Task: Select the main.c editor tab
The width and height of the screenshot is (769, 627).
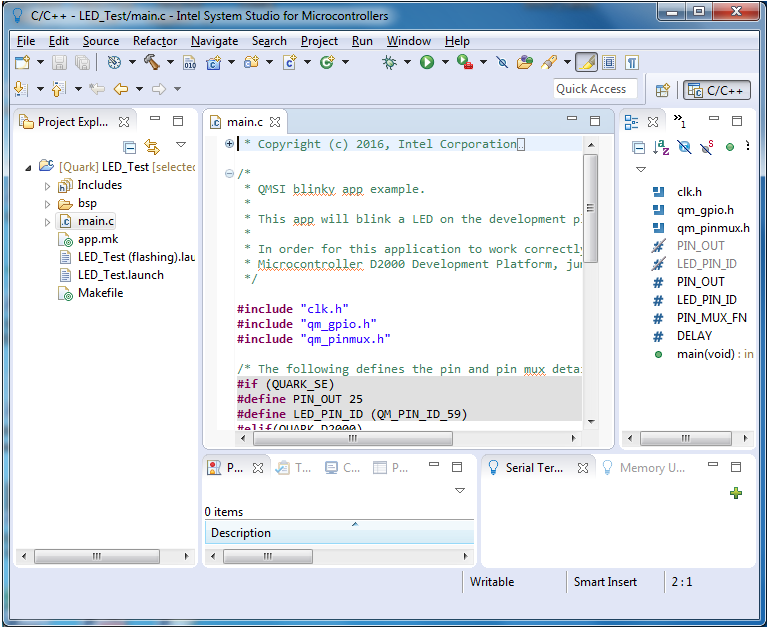Action: click(244, 122)
